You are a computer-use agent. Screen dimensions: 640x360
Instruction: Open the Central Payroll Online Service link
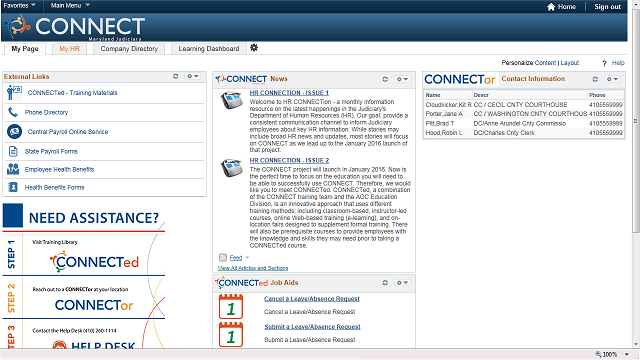click(68, 131)
